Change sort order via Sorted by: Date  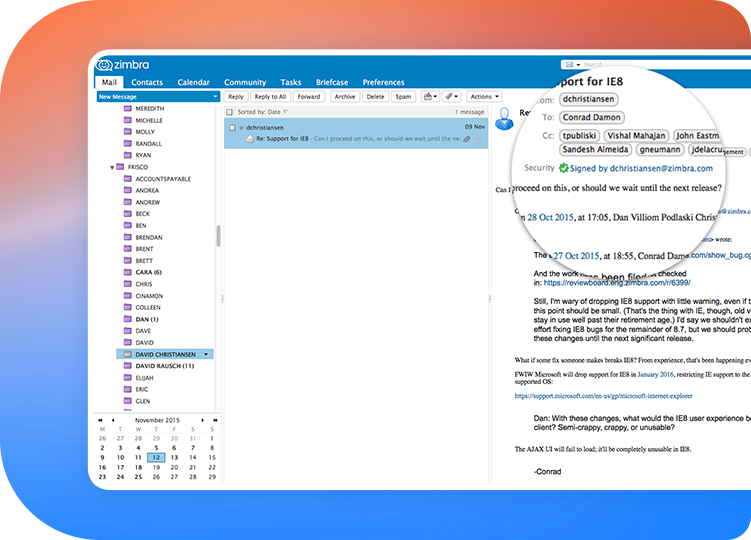[262, 112]
